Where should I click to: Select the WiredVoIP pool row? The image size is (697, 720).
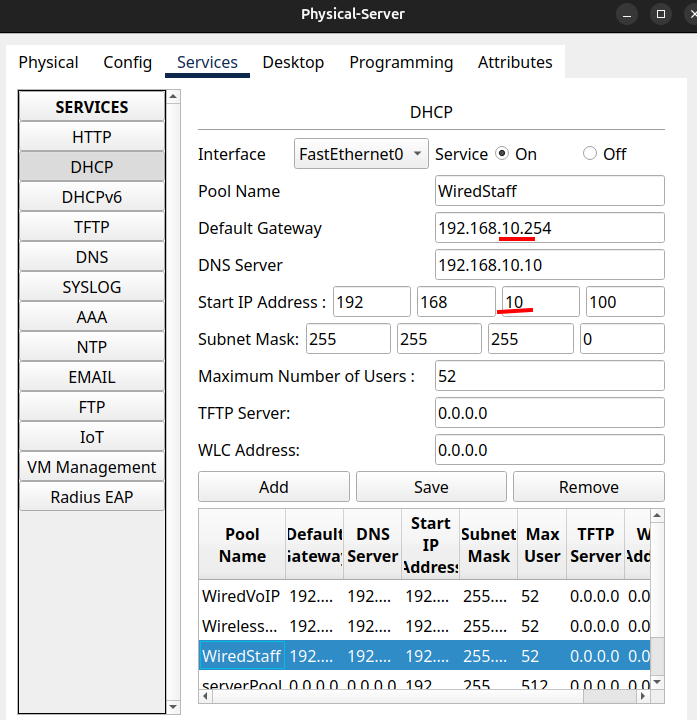coord(425,596)
